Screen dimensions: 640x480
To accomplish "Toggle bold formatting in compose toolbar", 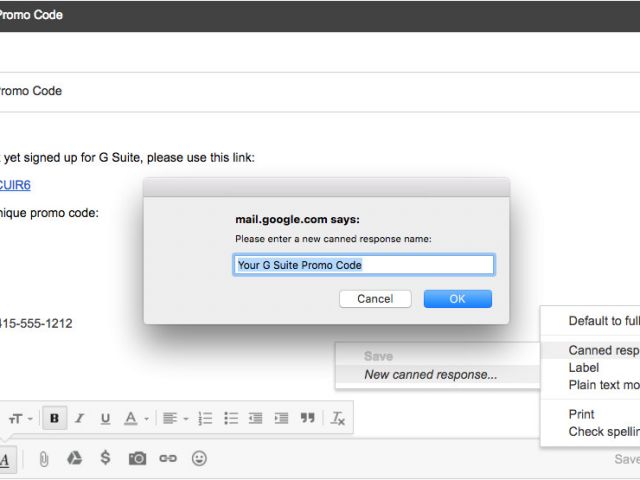I will (54, 418).
